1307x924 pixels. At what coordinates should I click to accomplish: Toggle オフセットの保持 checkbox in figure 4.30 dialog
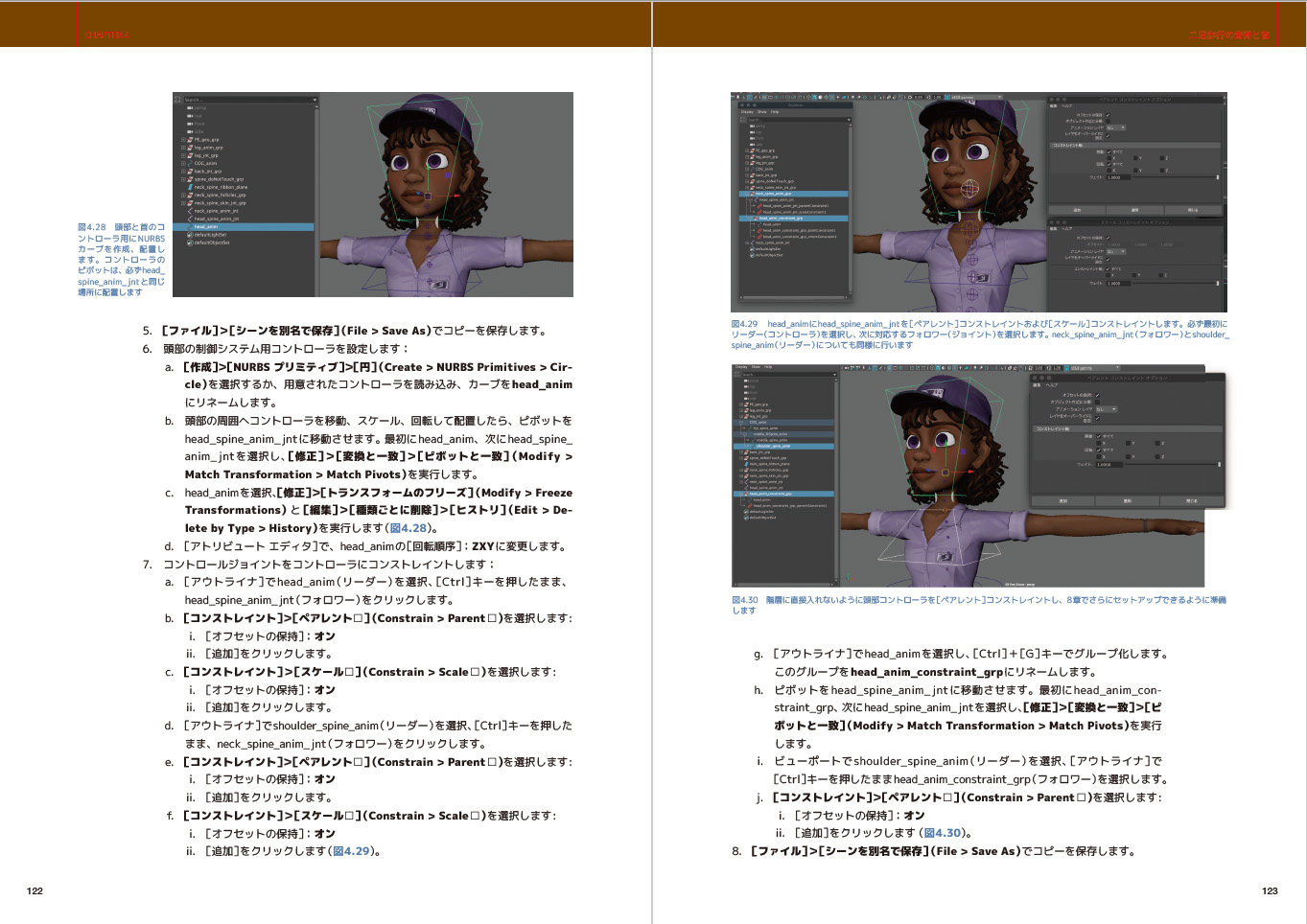point(1097,395)
